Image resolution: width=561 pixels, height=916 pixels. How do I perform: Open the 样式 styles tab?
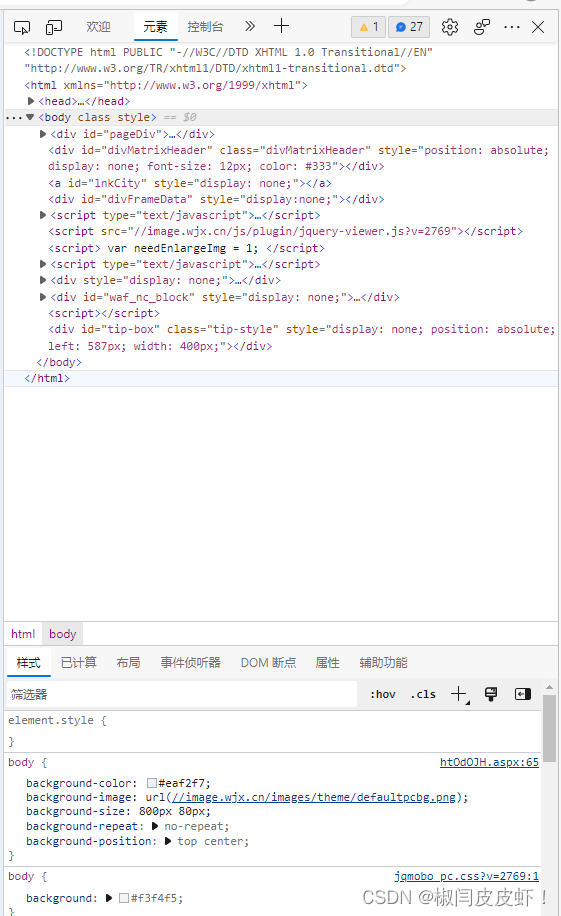[x=29, y=662]
